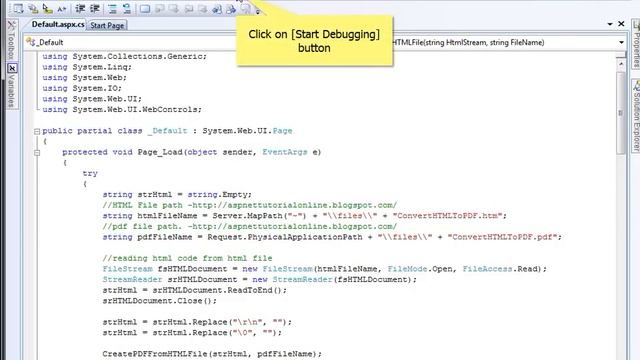Uncomment the selected lines icon
Screen dimensions: 640x360
click(x=127, y=8)
